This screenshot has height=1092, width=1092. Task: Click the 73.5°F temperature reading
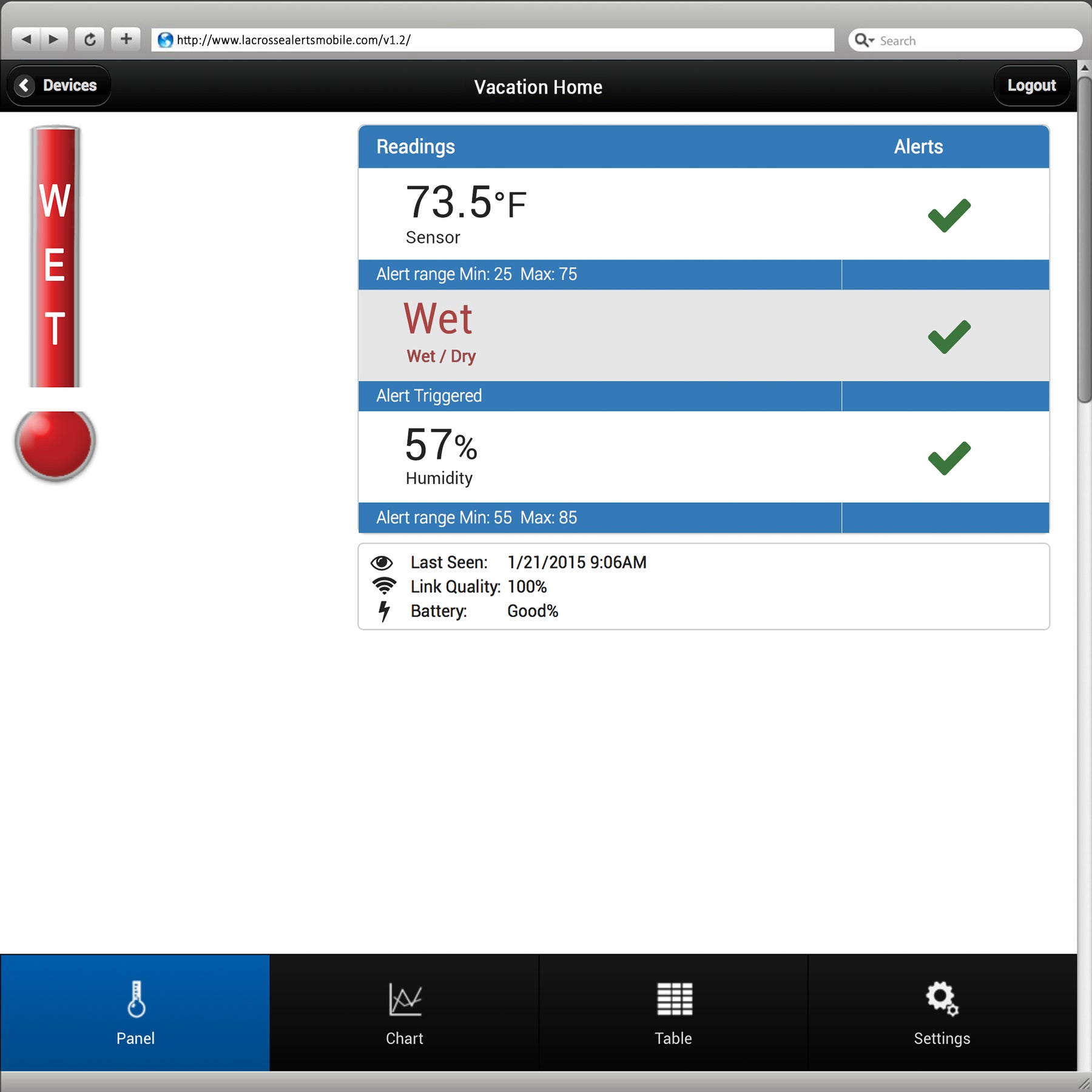(x=466, y=203)
